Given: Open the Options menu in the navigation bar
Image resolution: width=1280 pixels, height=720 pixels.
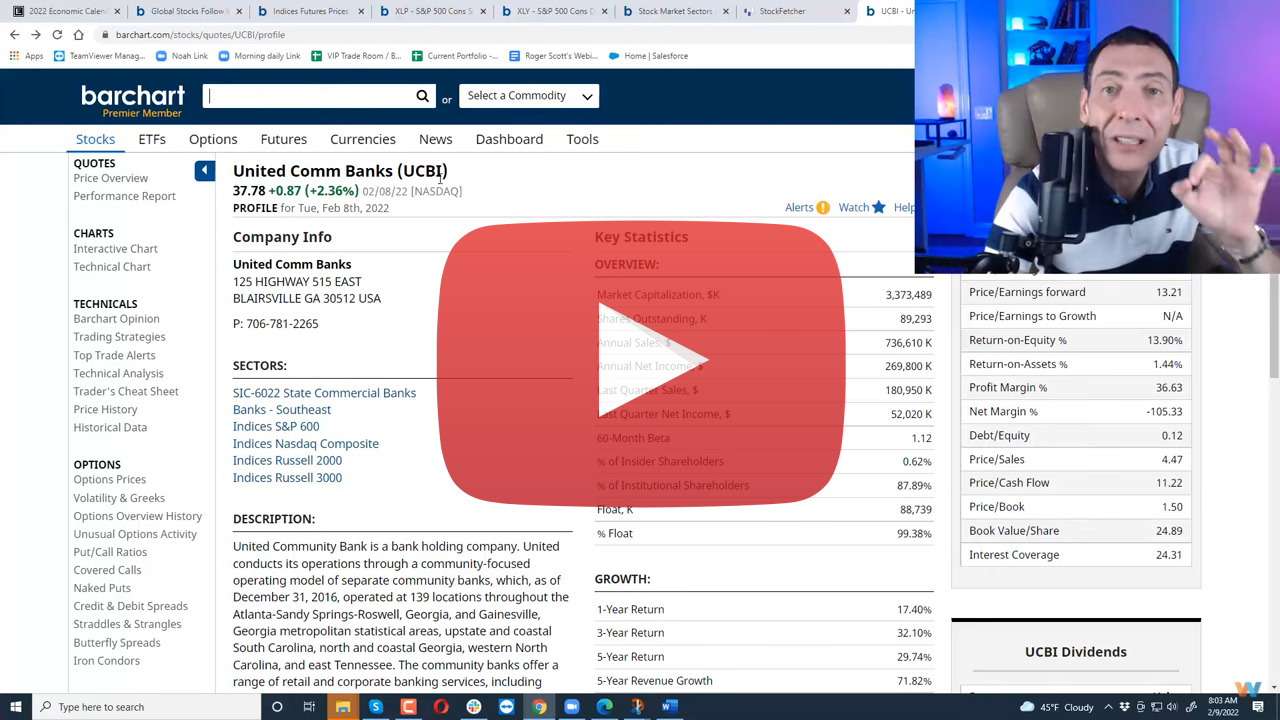Looking at the screenshot, I should pos(213,139).
